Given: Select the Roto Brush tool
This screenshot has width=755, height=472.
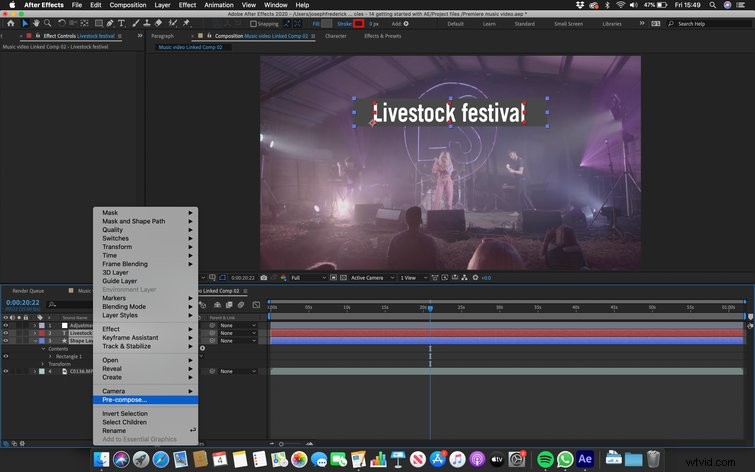Looking at the screenshot, I should (x=172, y=23).
